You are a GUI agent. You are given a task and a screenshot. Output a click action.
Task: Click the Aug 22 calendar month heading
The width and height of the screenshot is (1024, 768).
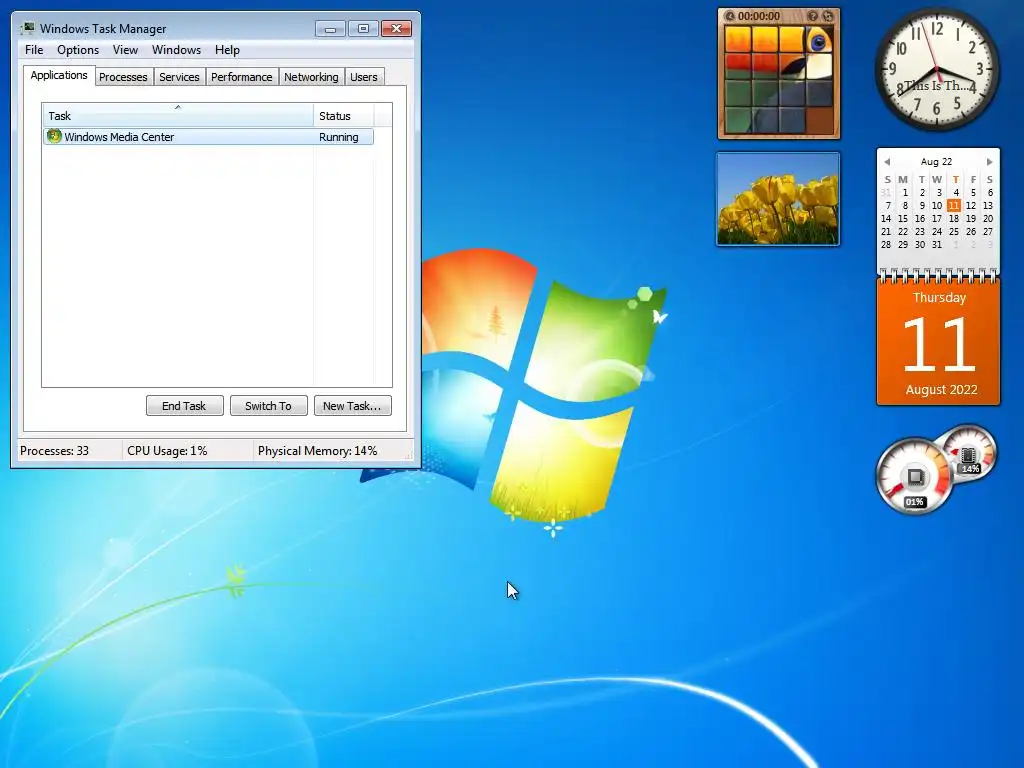936,161
